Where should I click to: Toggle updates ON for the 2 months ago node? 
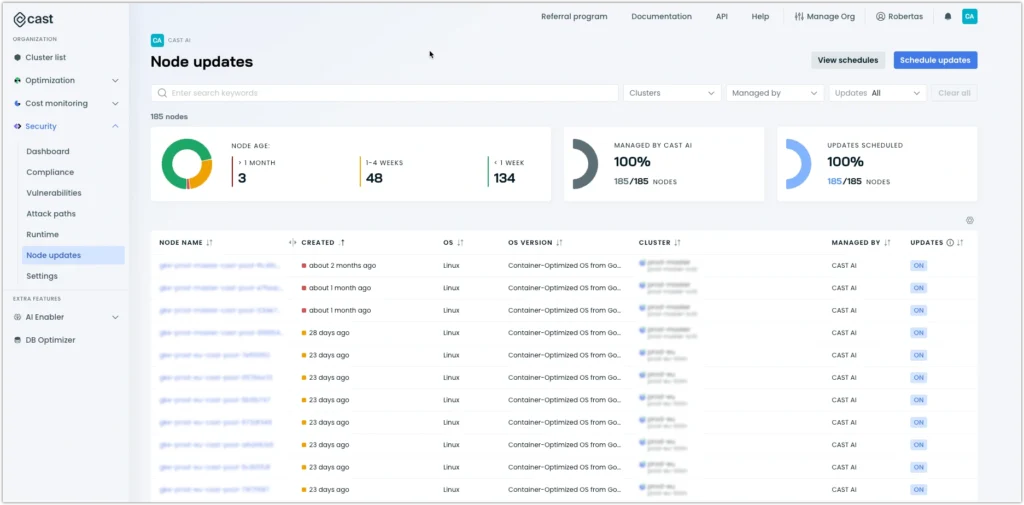(919, 266)
